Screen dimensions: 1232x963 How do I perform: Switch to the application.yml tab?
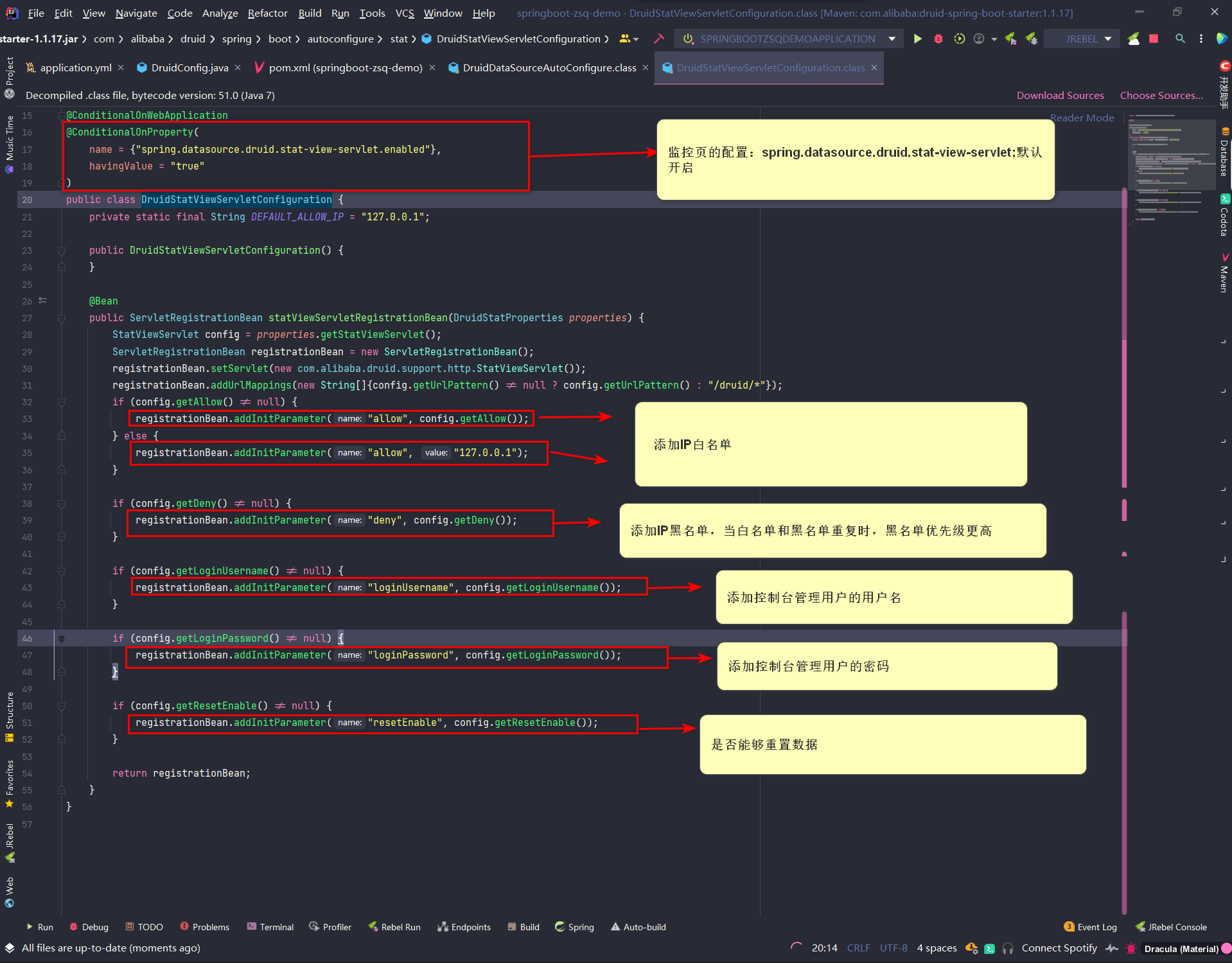pyautogui.click(x=75, y=67)
